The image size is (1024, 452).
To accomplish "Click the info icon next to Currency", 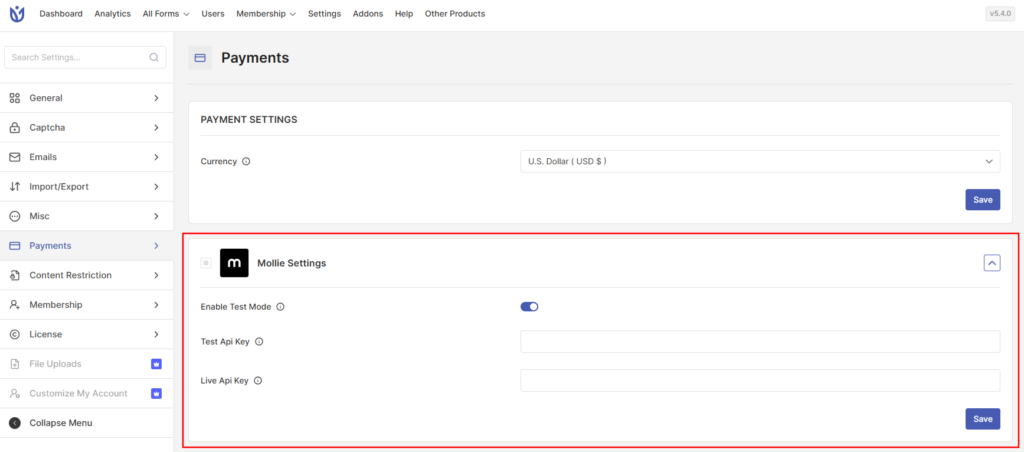I will coord(246,161).
